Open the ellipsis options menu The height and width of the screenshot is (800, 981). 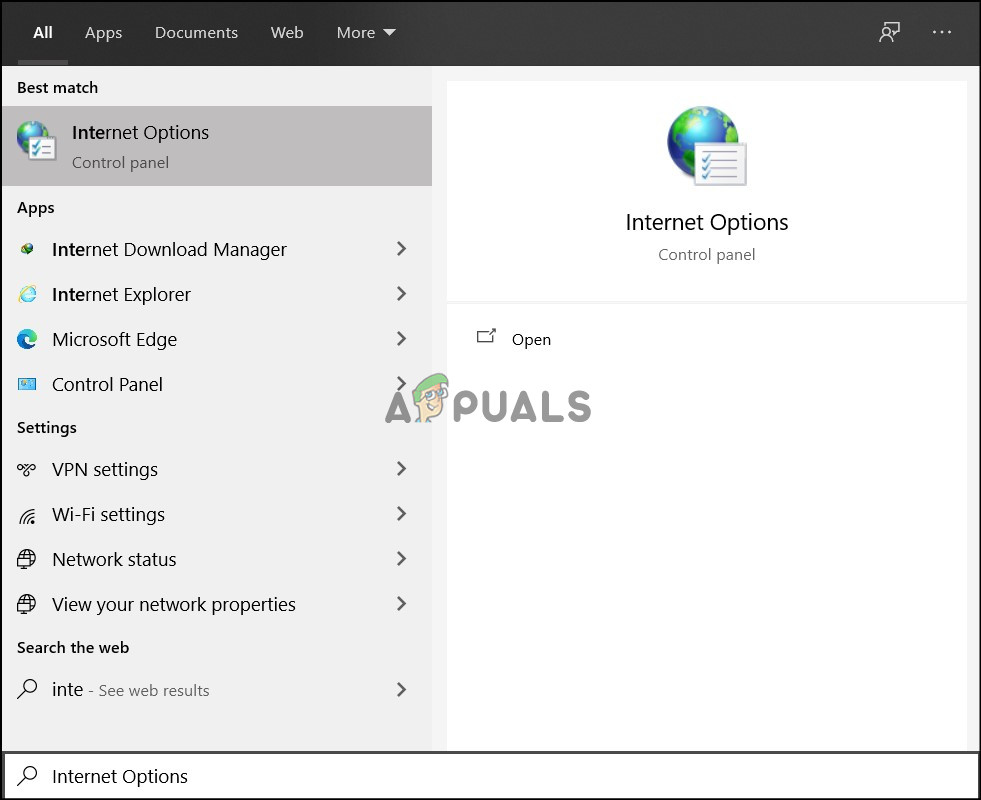(941, 32)
